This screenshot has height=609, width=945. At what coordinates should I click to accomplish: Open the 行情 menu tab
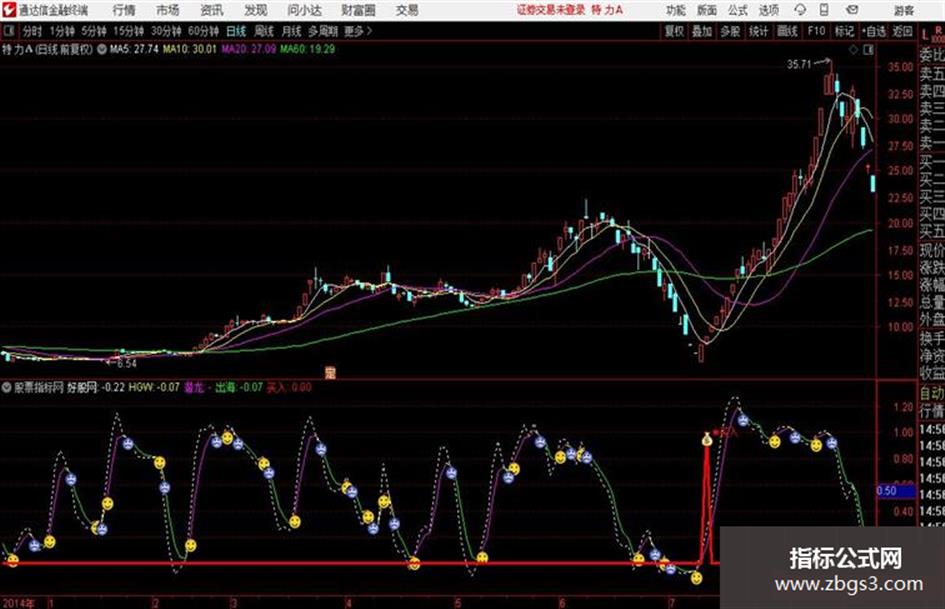[124, 10]
